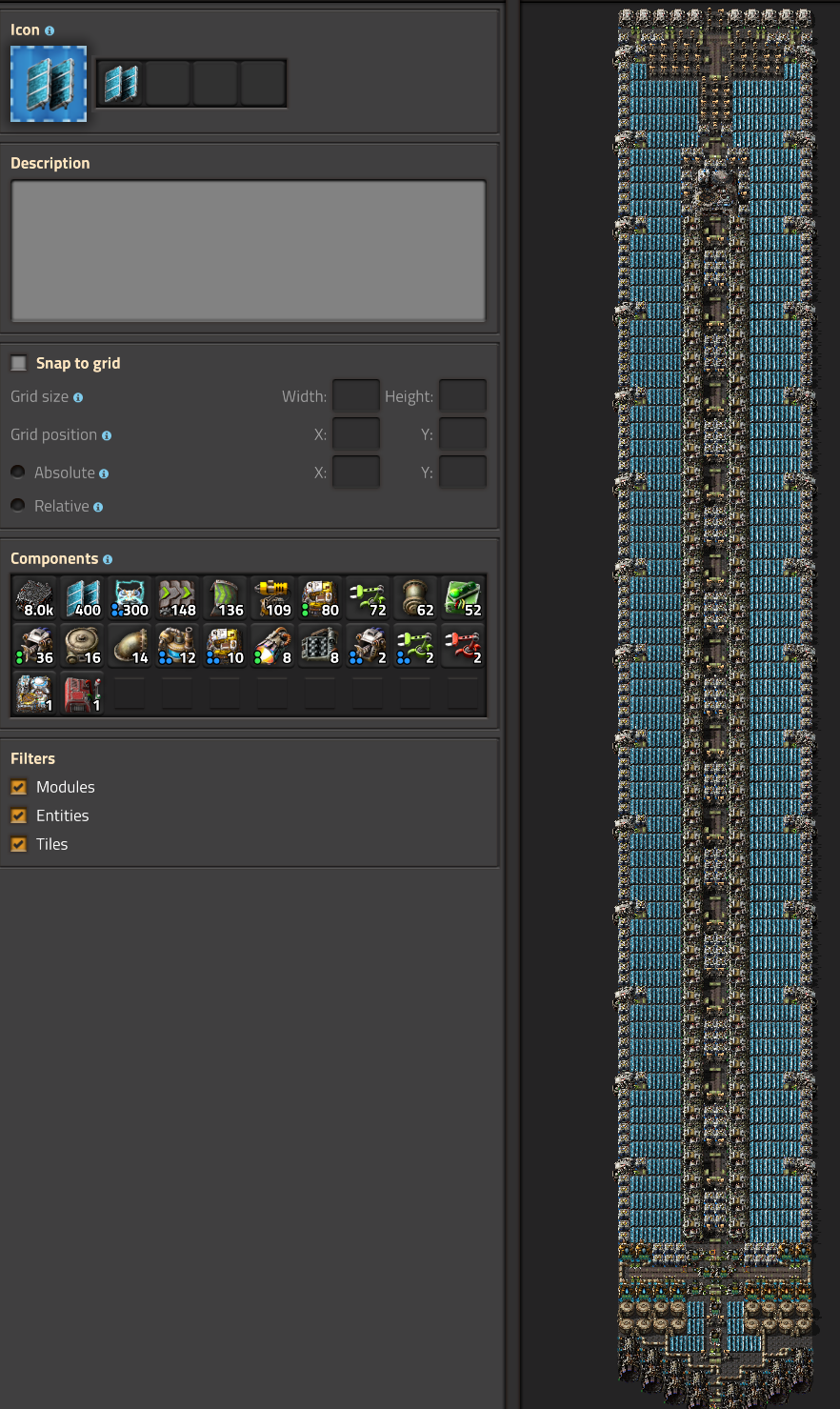Select the turbo transport belt component showing 148
The height and width of the screenshot is (1409, 840).
pos(177,598)
